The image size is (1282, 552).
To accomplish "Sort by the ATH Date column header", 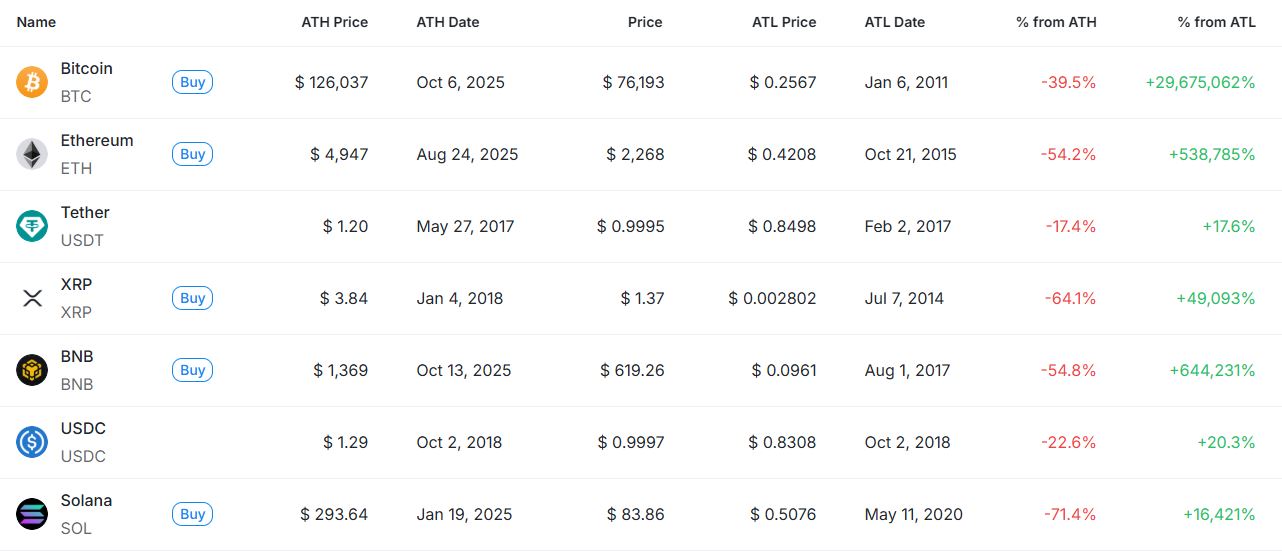I will pos(448,22).
